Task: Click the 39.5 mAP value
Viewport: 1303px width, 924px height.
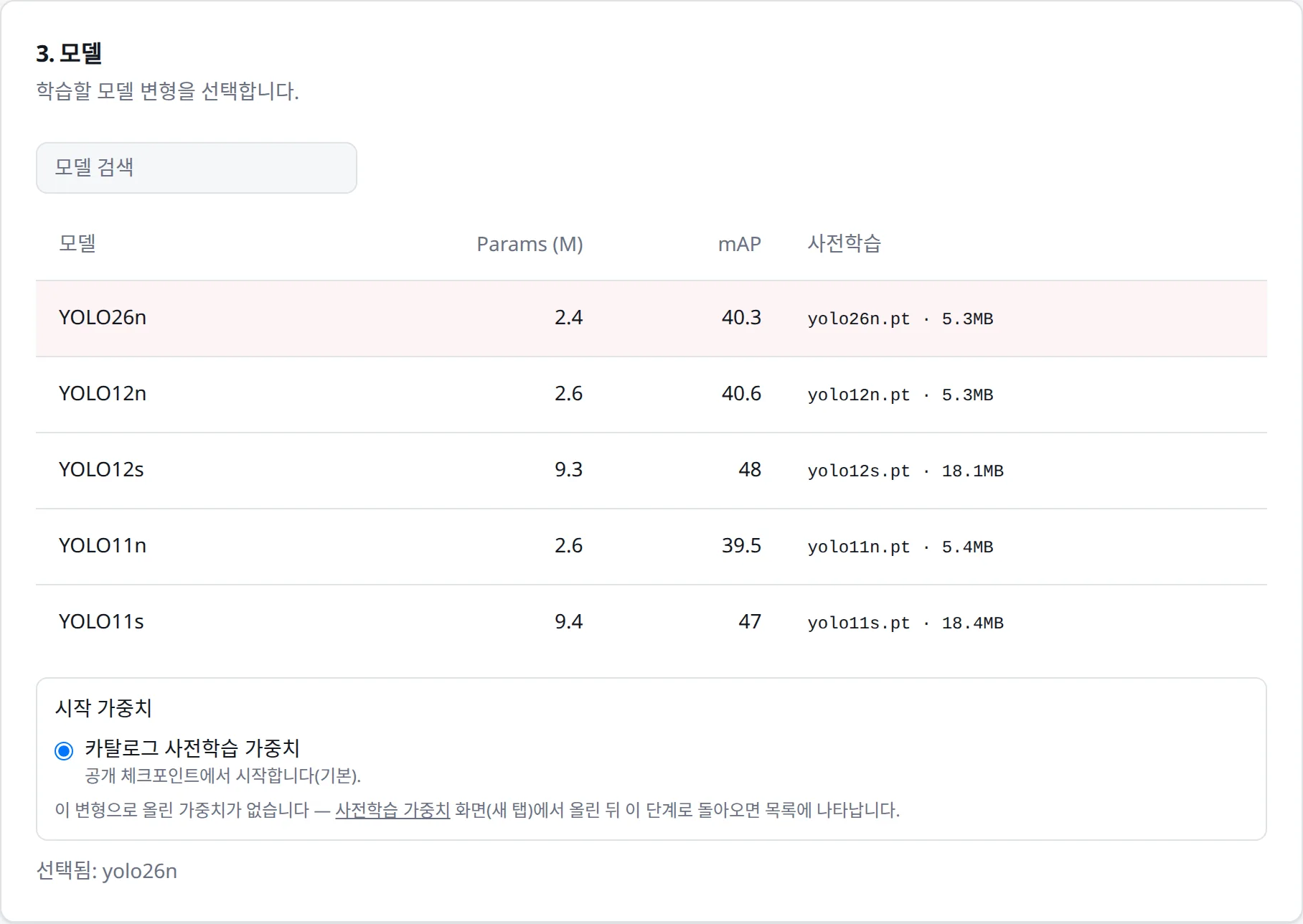Action: [741, 546]
